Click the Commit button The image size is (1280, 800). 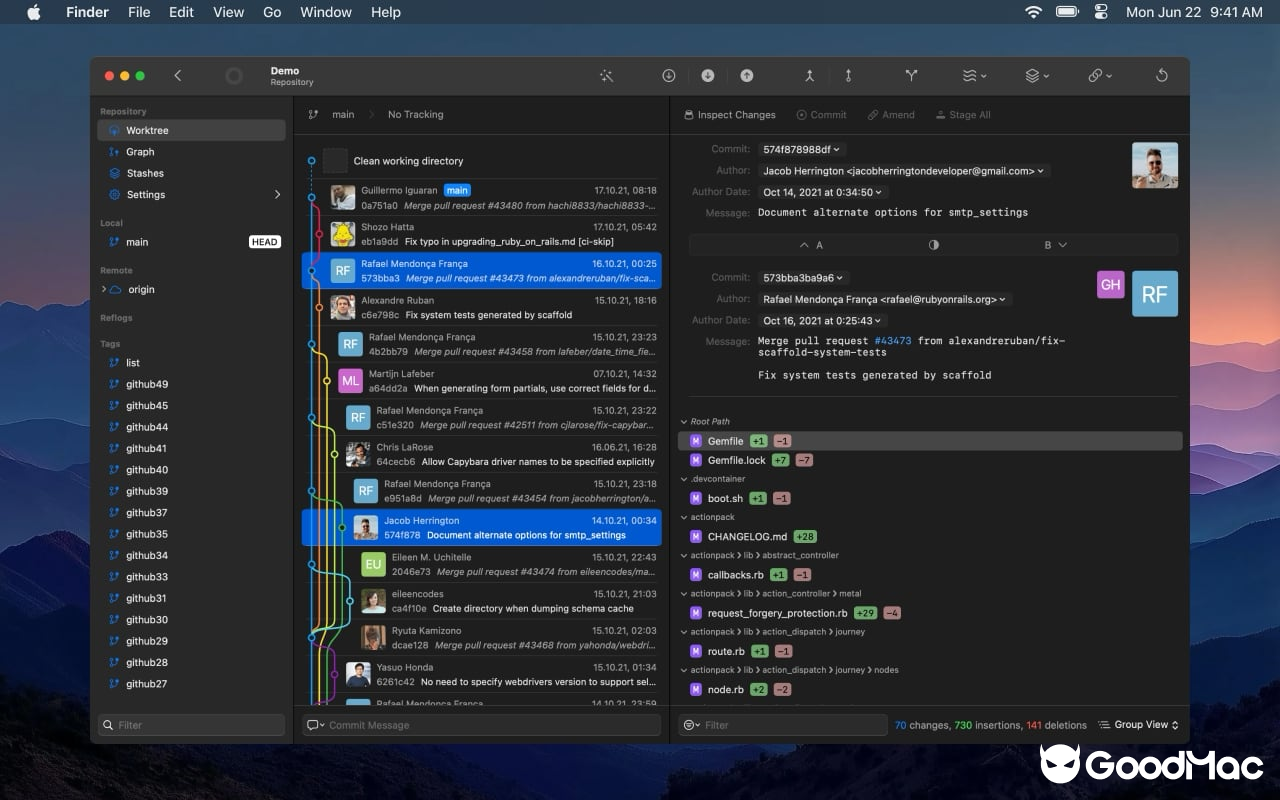[821, 115]
